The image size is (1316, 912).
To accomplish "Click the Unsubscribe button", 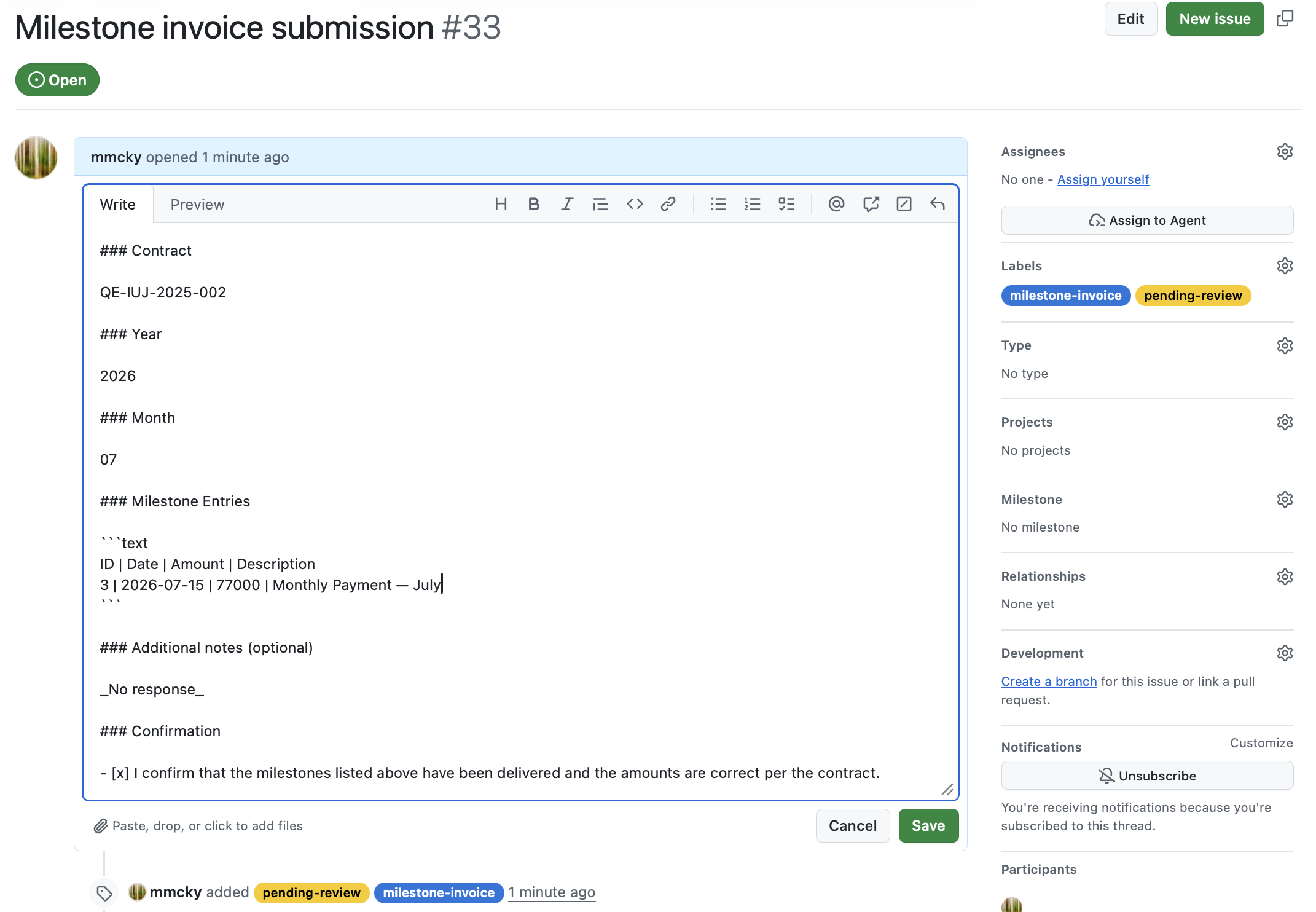I will click(x=1147, y=776).
